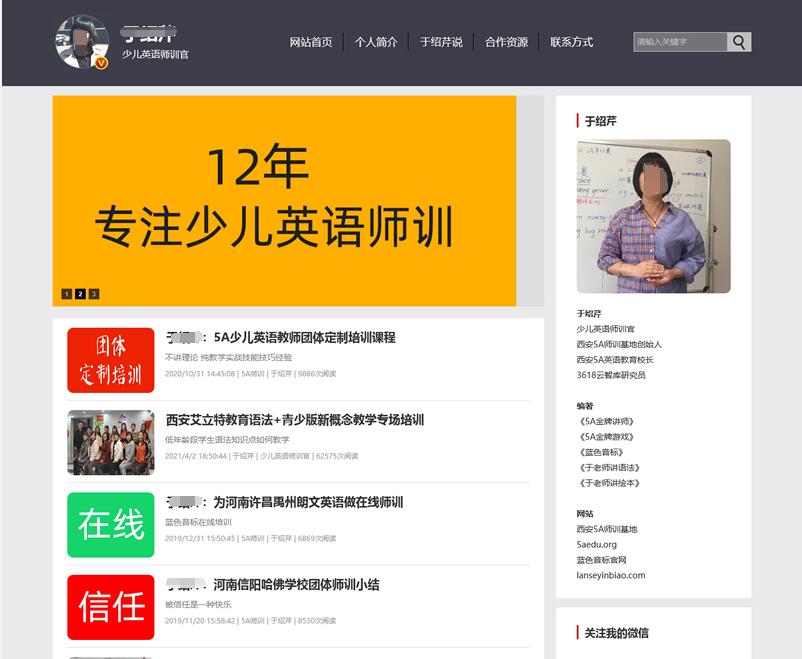Open the red 信任 article thumbnail
This screenshot has width=802, height=659.
pos(110,607)
